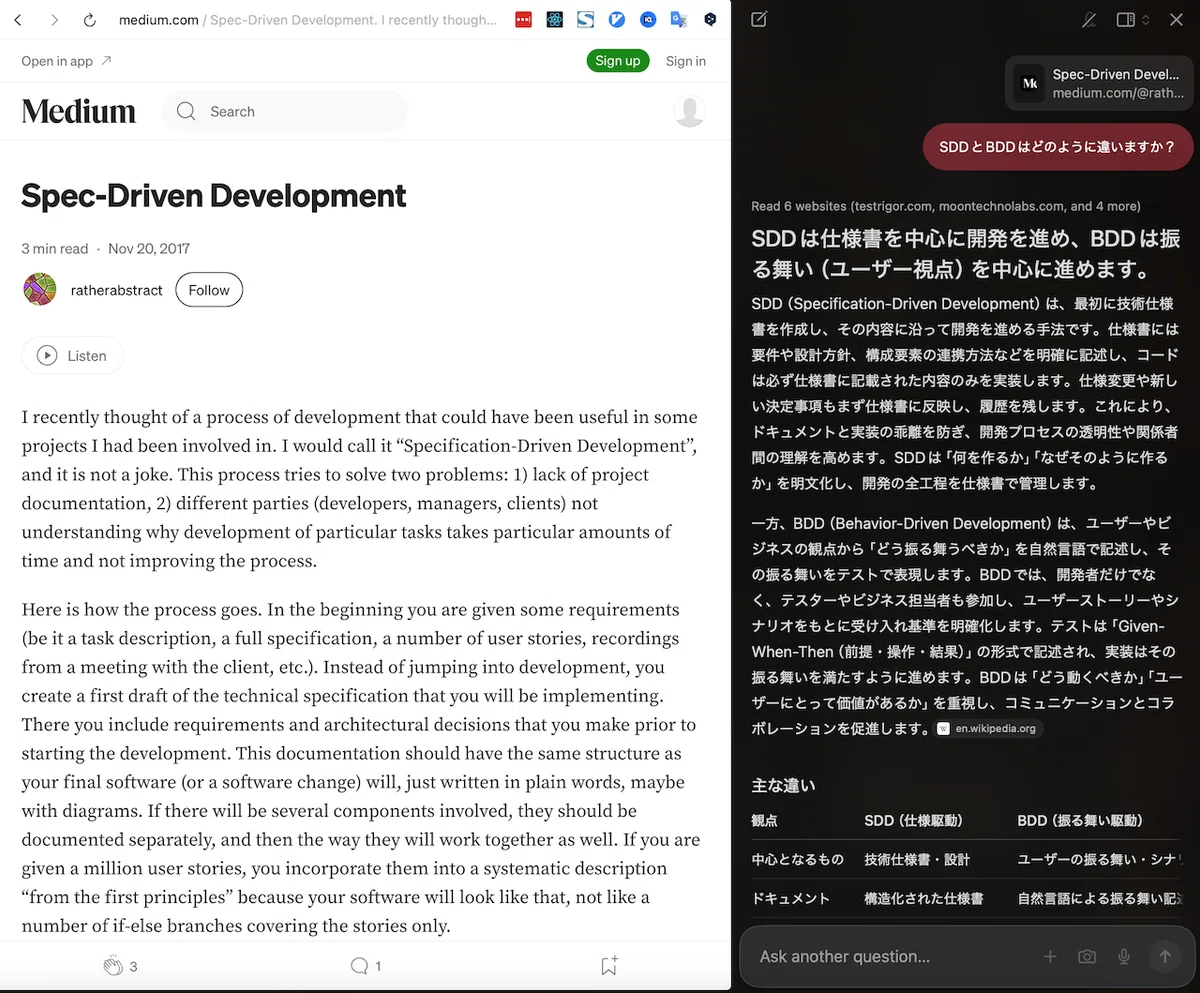Screen dimensions: 1200x993
Task: Toggle the sidebar layout panel icon
Action: 1126,20
